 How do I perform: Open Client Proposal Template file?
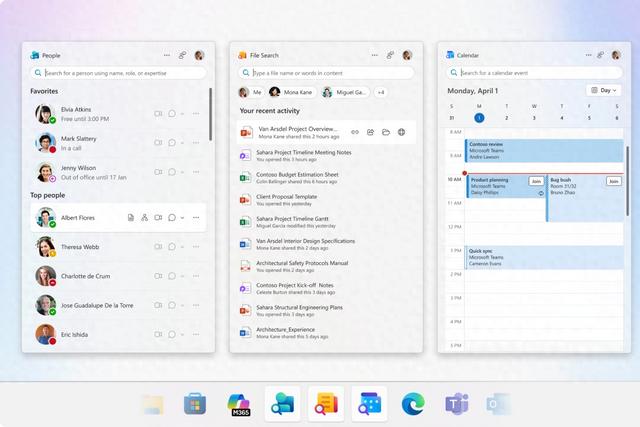pyautogui.click(x=326, y=200)
